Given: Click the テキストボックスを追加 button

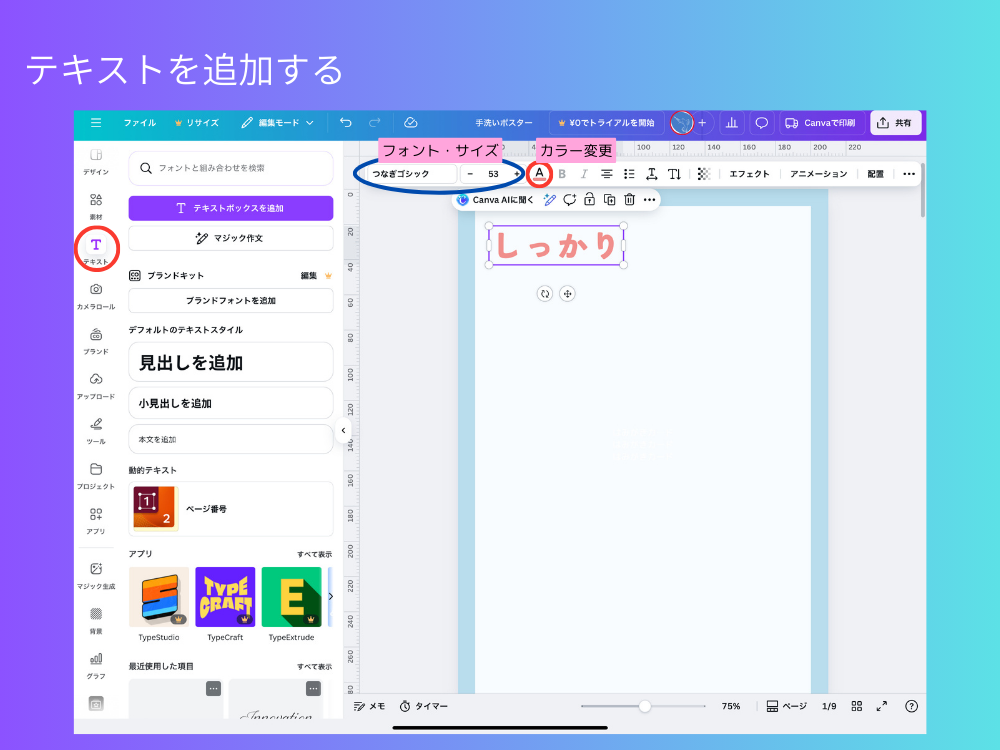Looking at the screenshot, I should 230,207.
